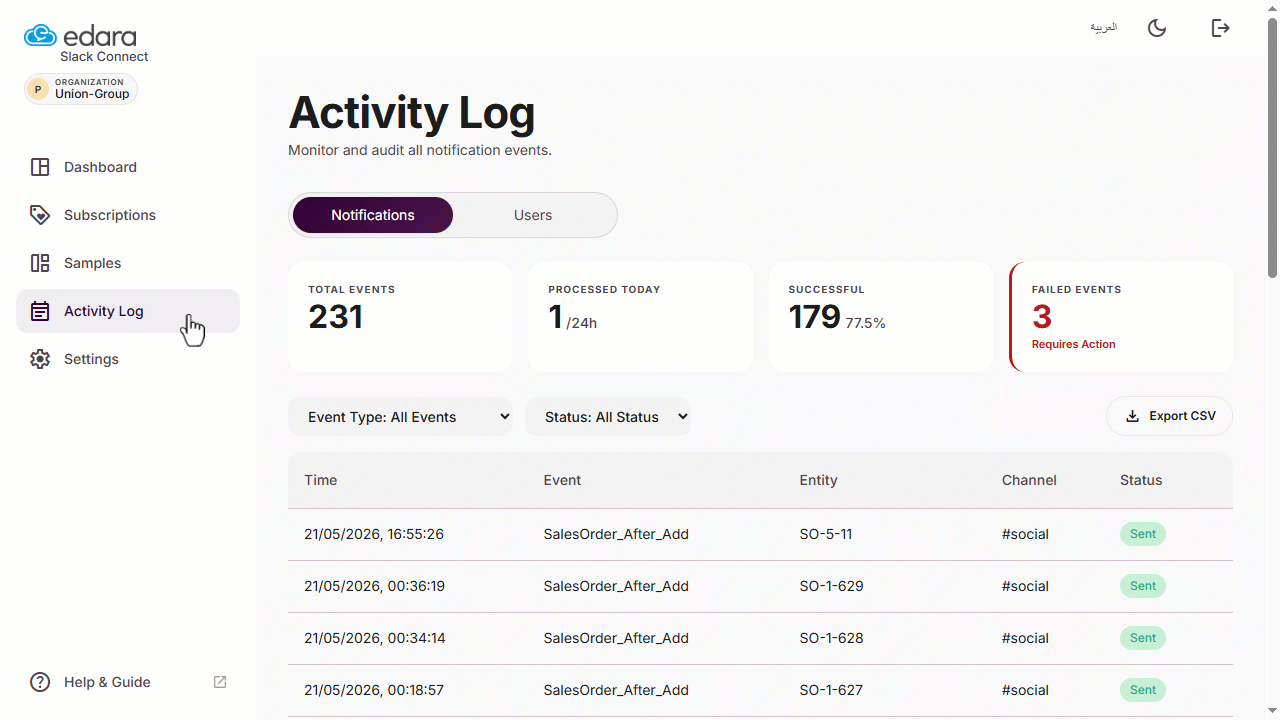1280x720 pixels.
Task: Open the Dashboard icon in sidebar
Action: (40, 167)
